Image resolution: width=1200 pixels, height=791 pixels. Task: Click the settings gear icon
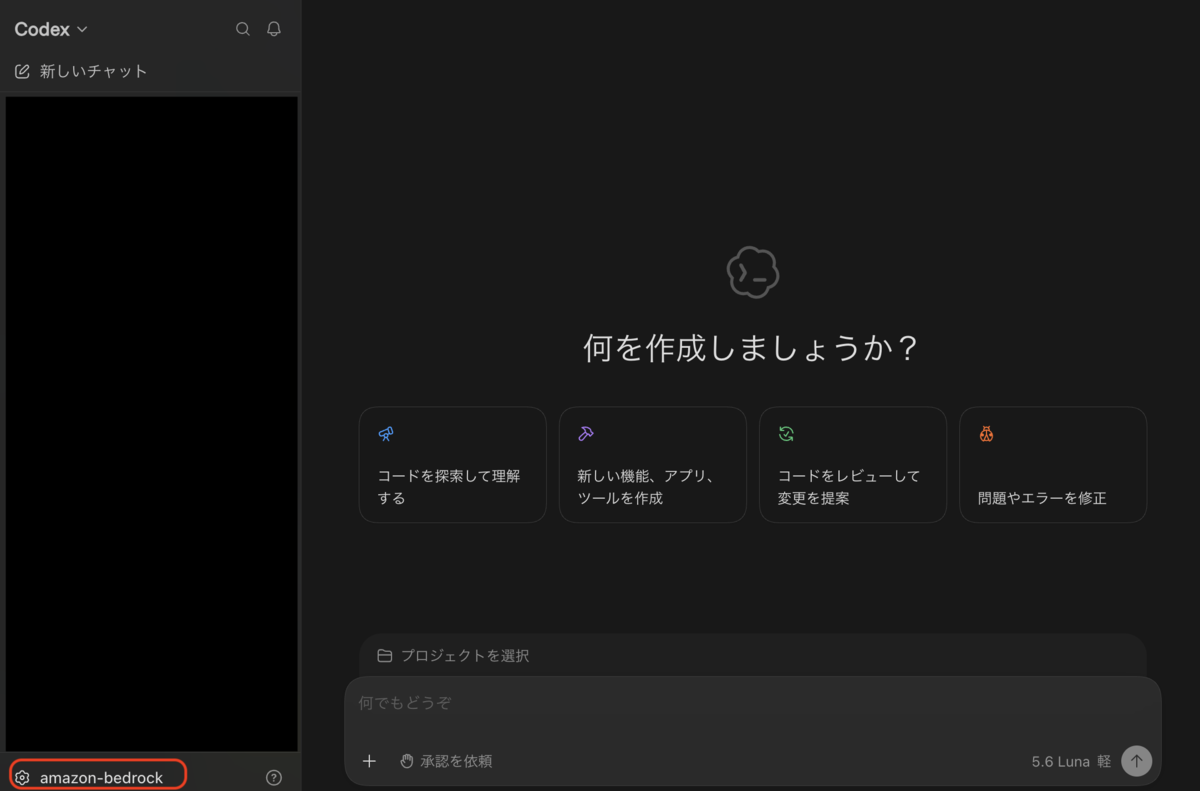point(22,777)
